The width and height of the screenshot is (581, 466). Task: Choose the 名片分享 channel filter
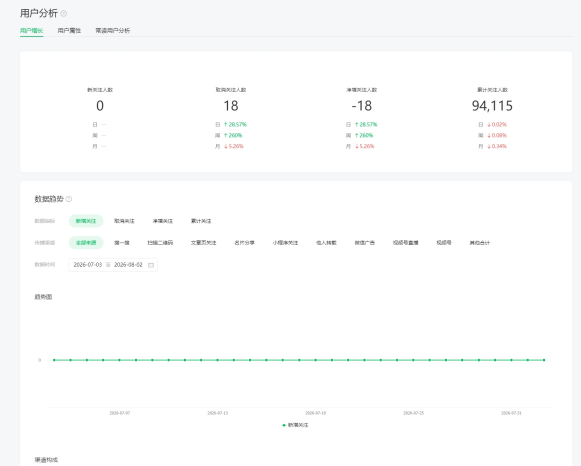(x=245, y=243)
